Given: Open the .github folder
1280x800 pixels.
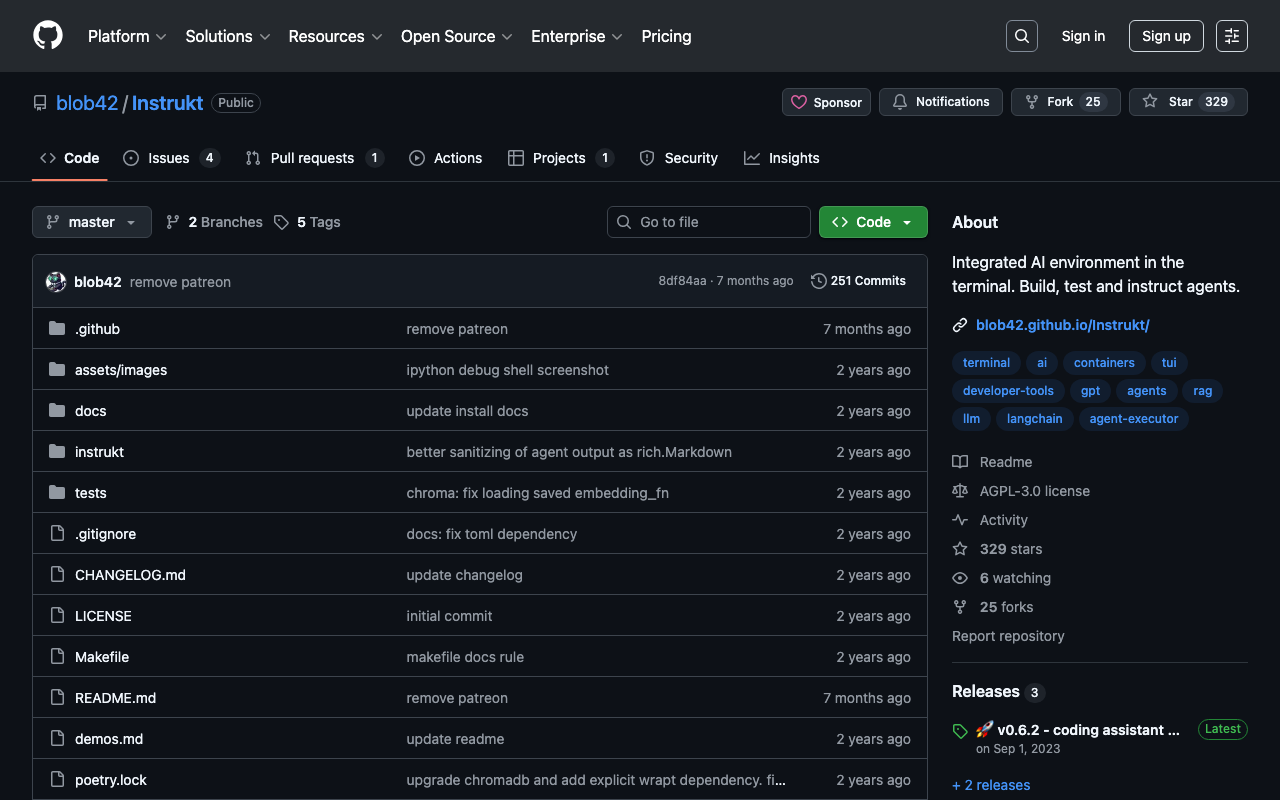Looking at the screenshot, I should [x=97, y=329].
